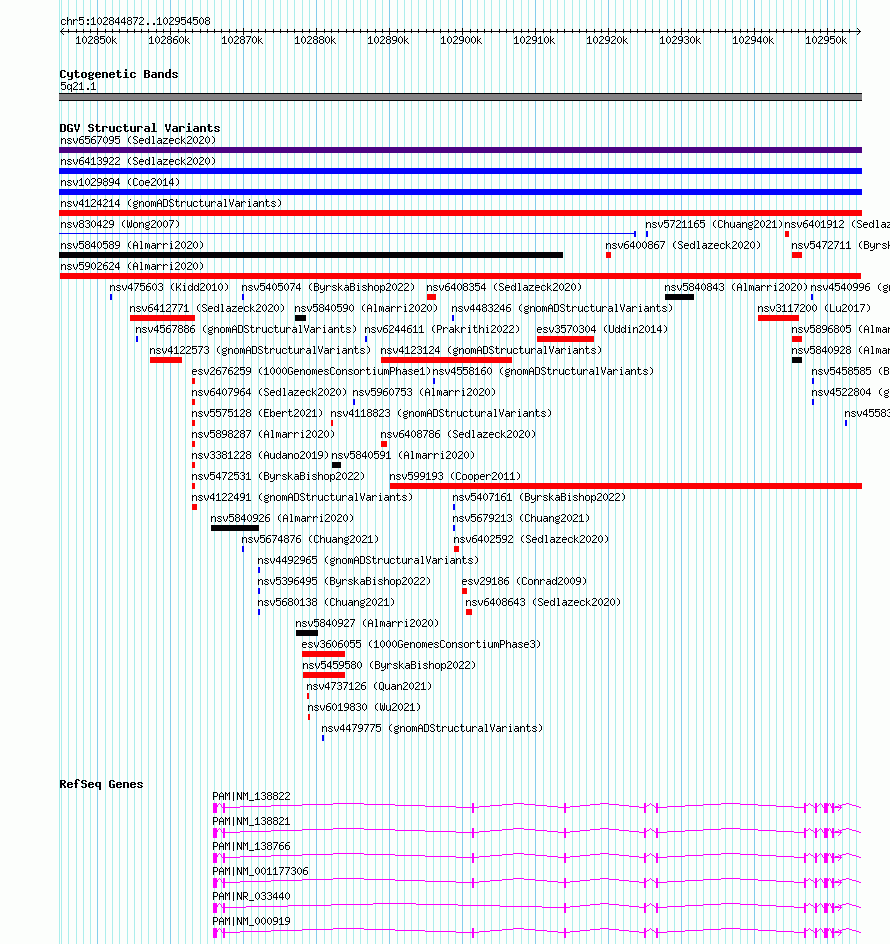890x944 pixels.
Task: Open the nsv4122573 gnomAD red bar
Action: (x=166, y=360)
